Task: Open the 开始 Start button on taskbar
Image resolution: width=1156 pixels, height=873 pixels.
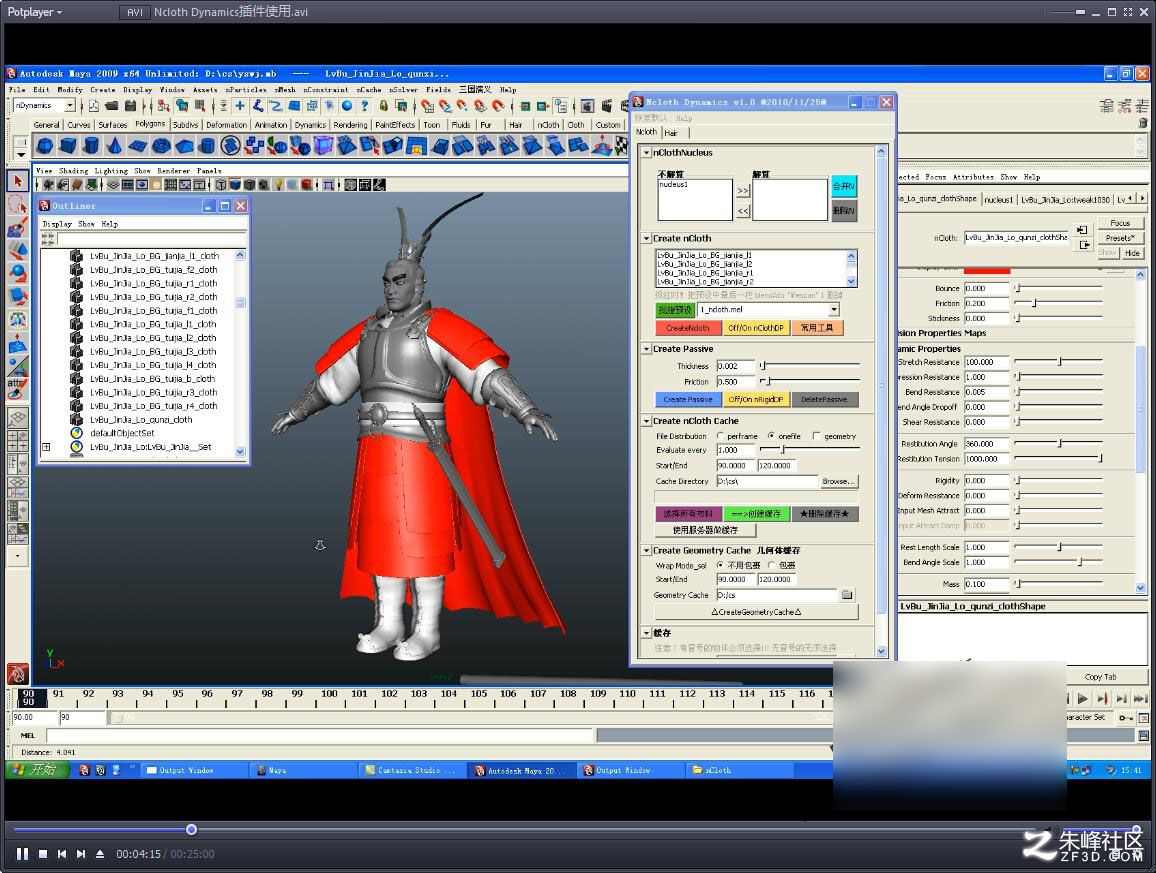Action: (x=37, y=770)
